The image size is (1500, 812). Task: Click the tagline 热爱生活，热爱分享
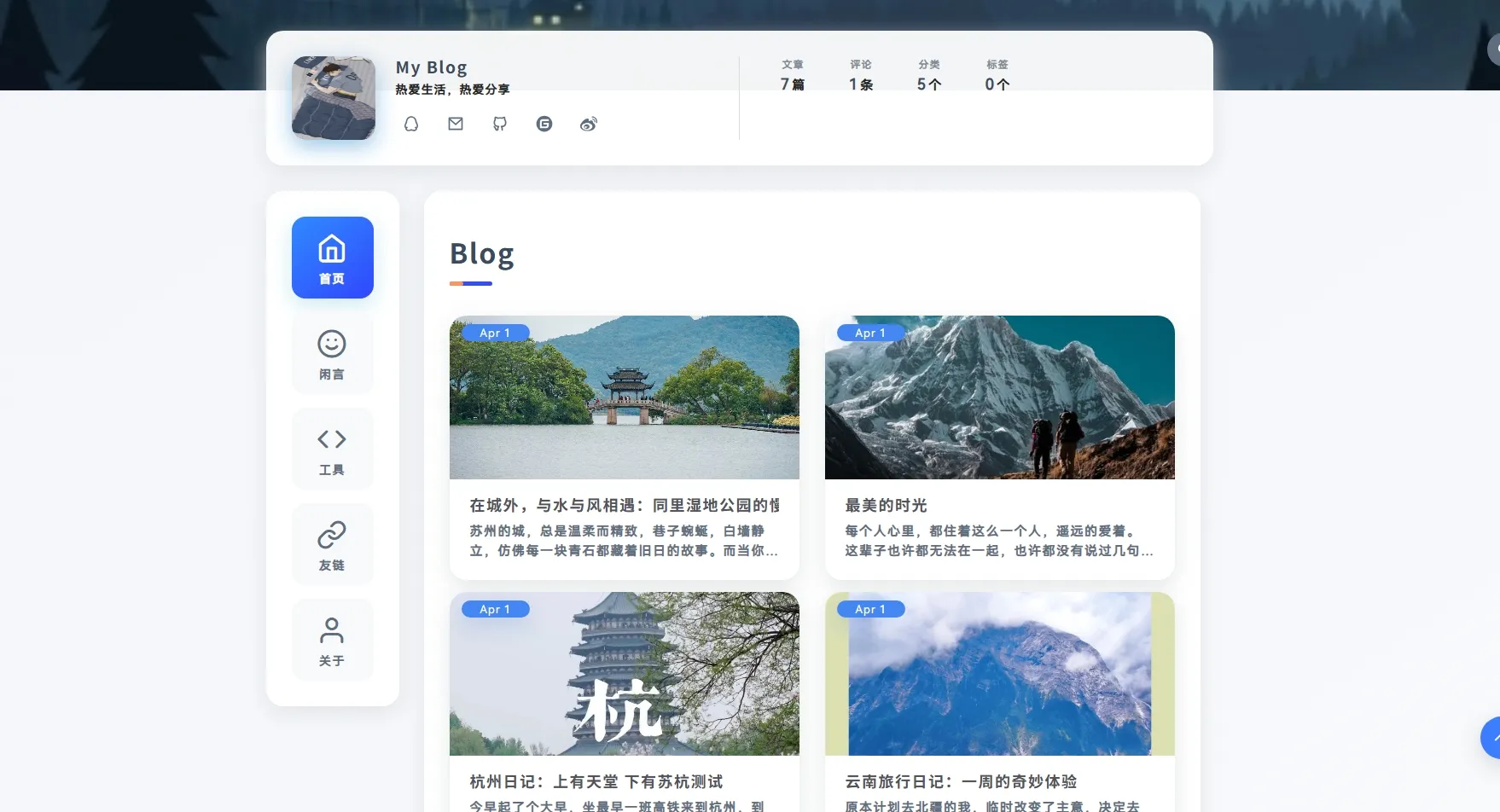452,90
